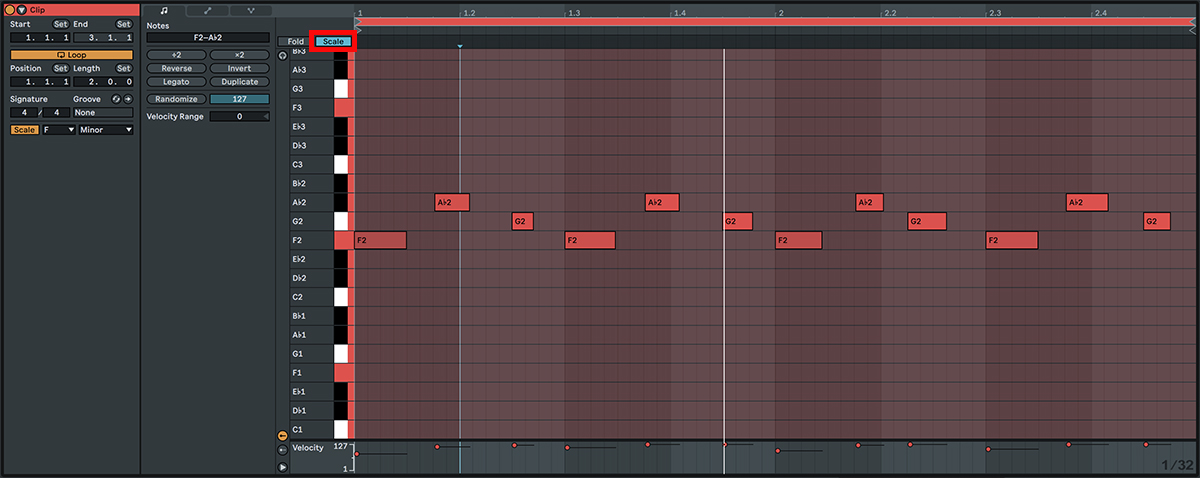This screenshot has width=1200, height=478.
Task: Select the F2 note starting at bar 2
Action: [798, 240]
